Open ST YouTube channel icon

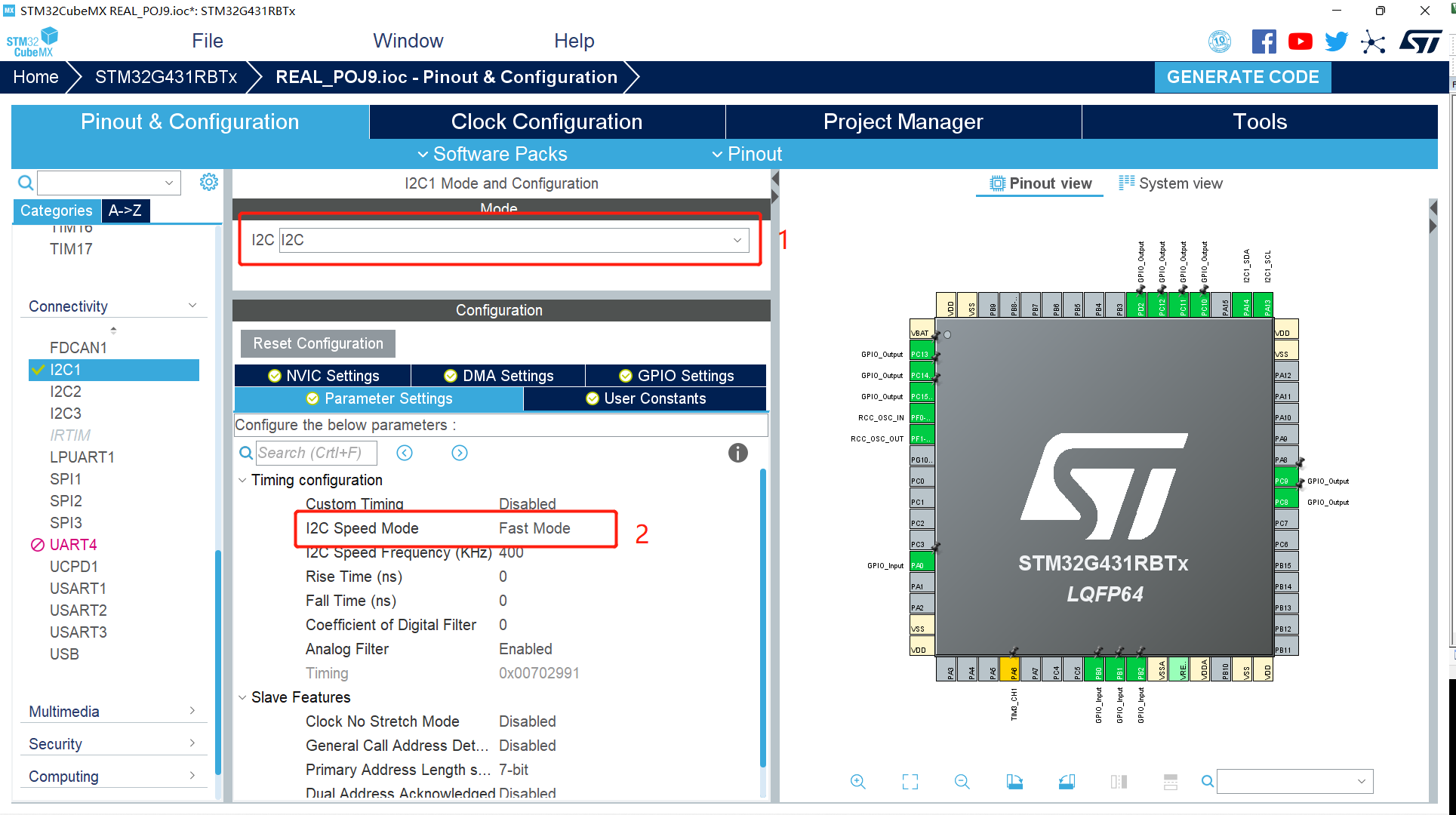(1300, 42)
